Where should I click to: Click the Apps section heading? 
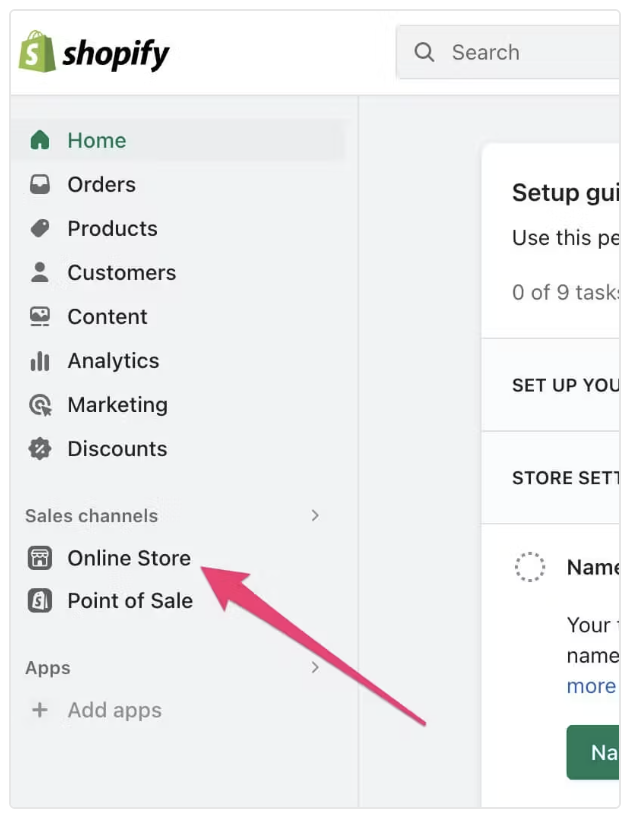click(x=47, y=668)
